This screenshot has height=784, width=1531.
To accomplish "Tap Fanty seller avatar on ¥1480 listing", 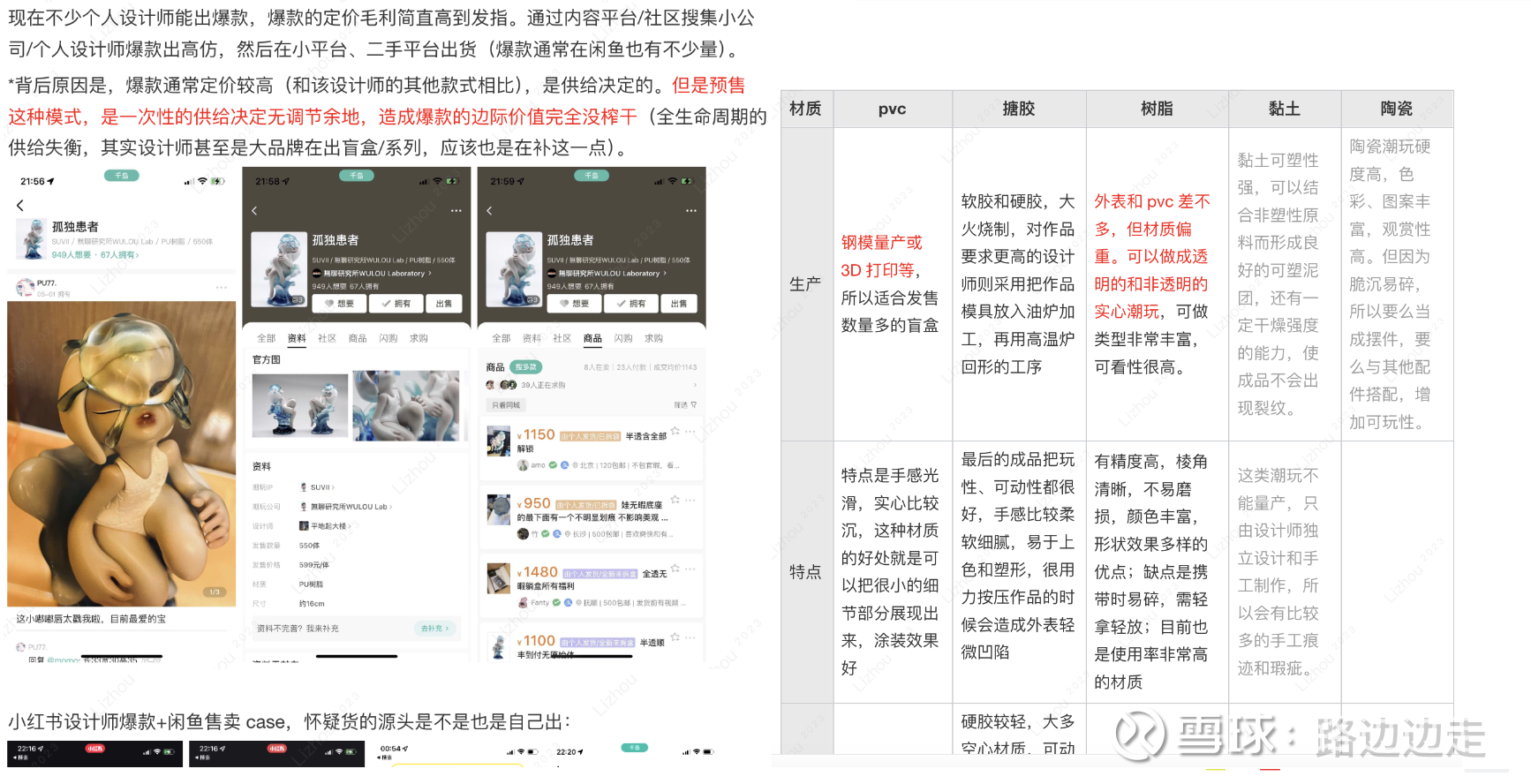I will point(523,603).
